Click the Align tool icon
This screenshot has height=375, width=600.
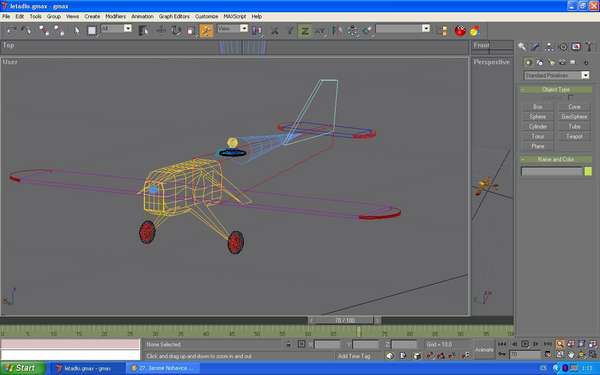tap(368, 31)
